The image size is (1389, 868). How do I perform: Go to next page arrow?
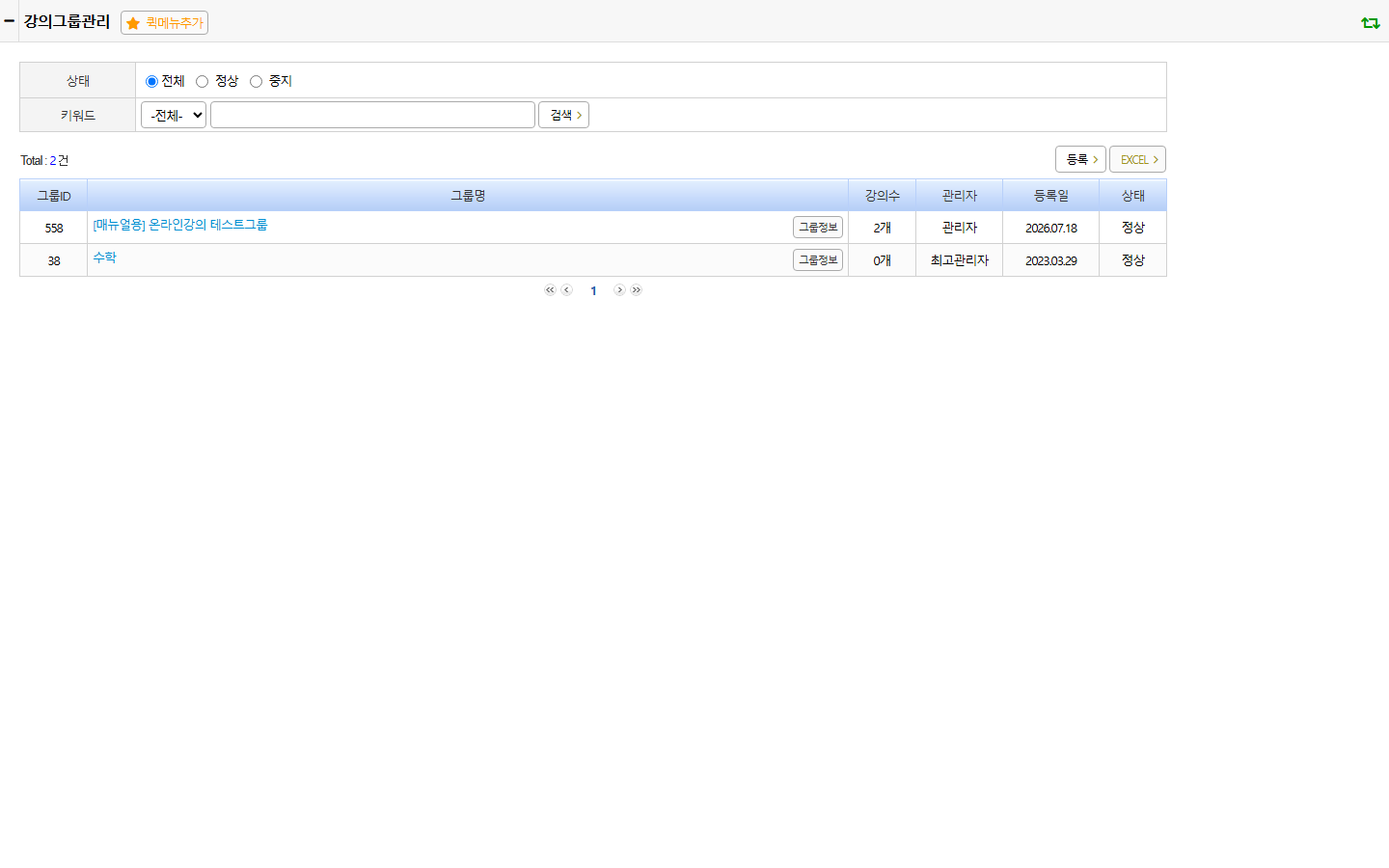(x=619, y=290)
